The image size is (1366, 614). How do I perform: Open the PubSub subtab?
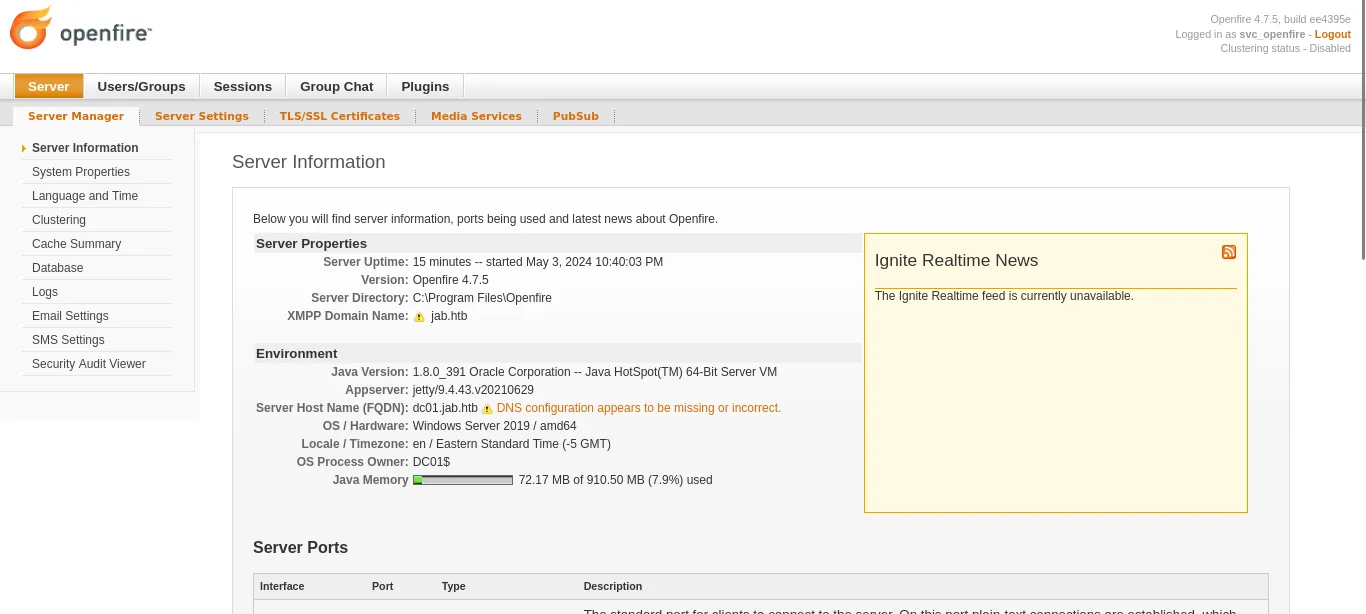[x=576, y=116]
